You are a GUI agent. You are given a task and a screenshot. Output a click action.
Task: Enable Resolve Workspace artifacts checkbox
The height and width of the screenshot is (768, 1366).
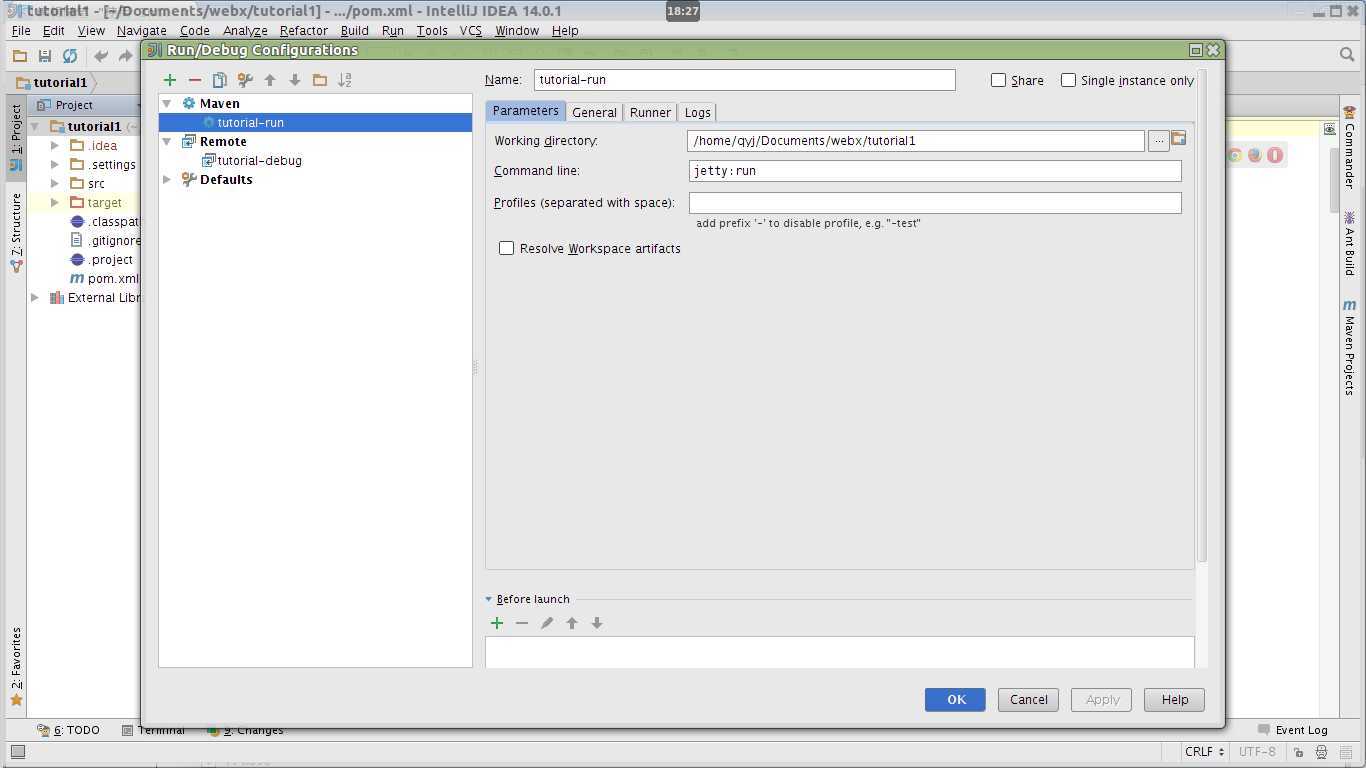coord(507,248)
